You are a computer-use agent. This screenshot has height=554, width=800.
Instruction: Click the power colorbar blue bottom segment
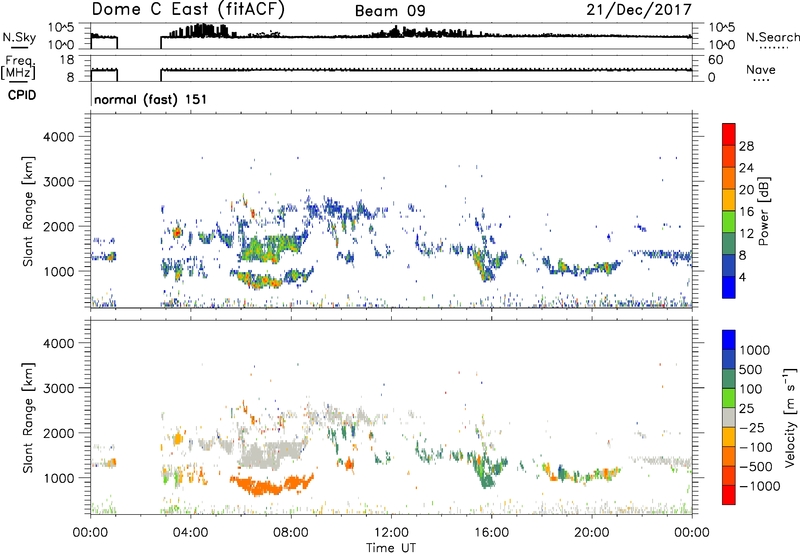click(x=729, y=287)
